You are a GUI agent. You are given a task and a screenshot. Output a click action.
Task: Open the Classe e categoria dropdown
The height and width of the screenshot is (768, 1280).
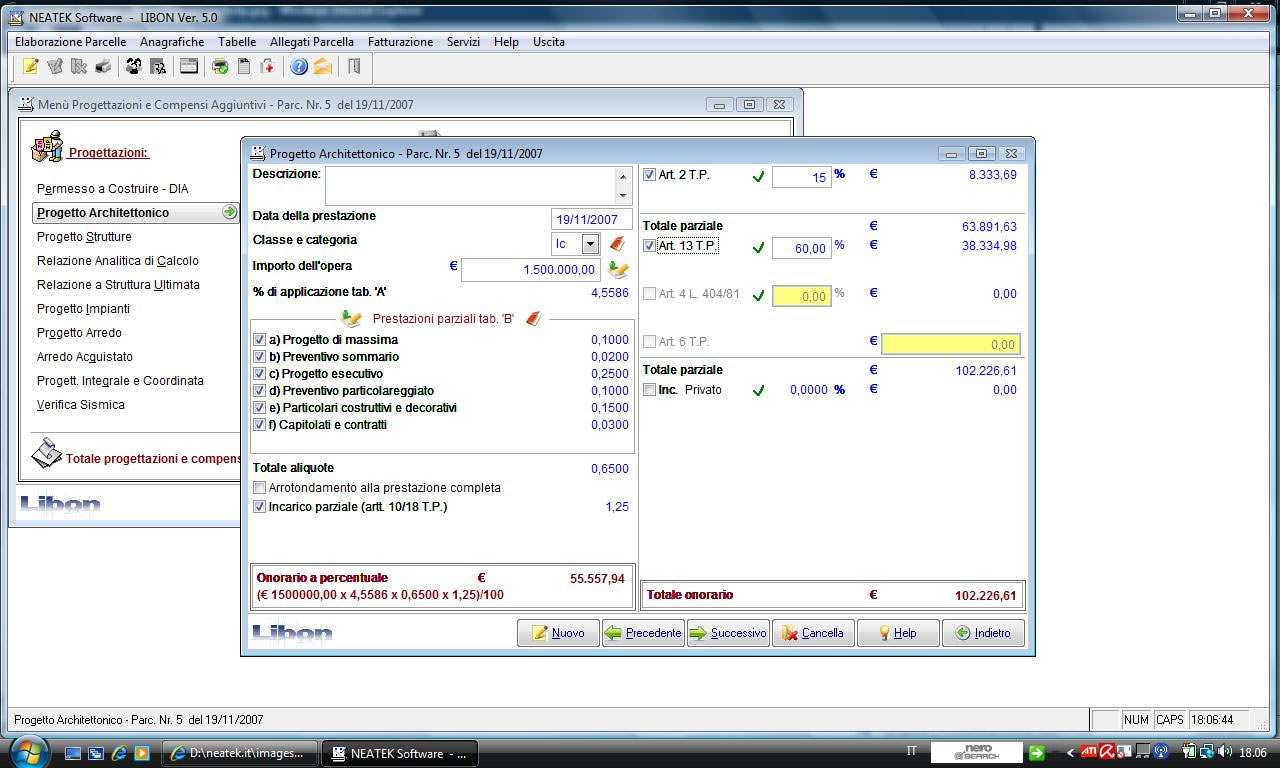(x=590, y=244)
